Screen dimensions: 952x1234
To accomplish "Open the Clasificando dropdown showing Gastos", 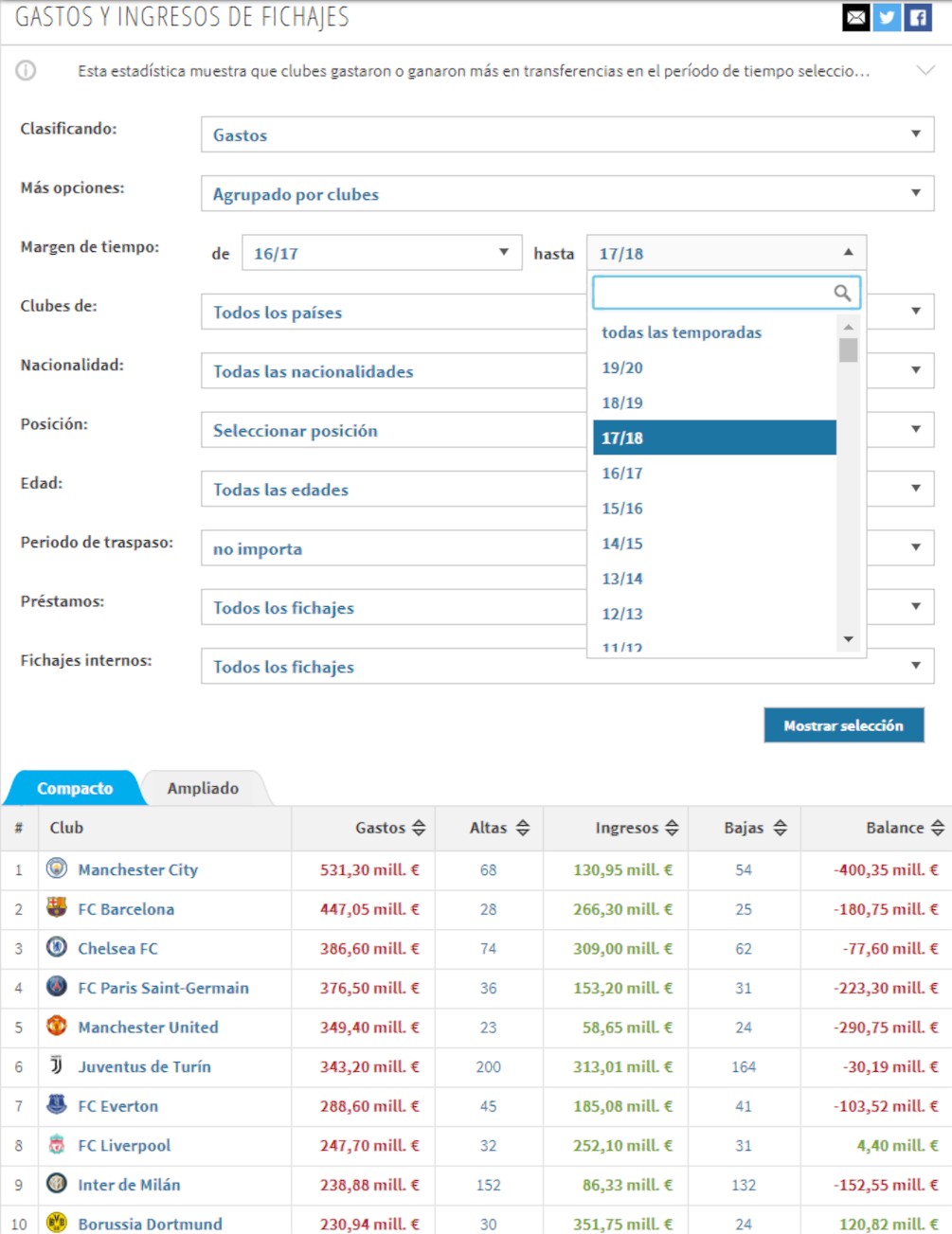I will tap(566, 134).
